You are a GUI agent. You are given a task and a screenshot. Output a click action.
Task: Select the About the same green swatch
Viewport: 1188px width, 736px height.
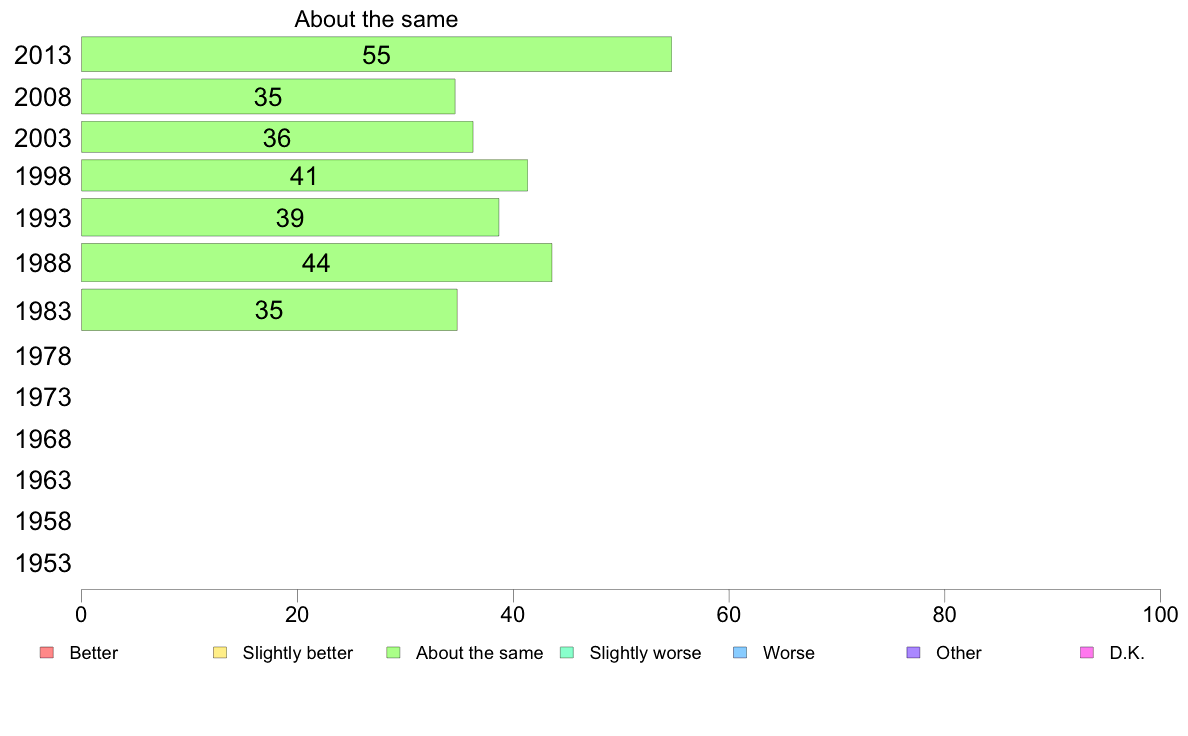pos(393,653)
